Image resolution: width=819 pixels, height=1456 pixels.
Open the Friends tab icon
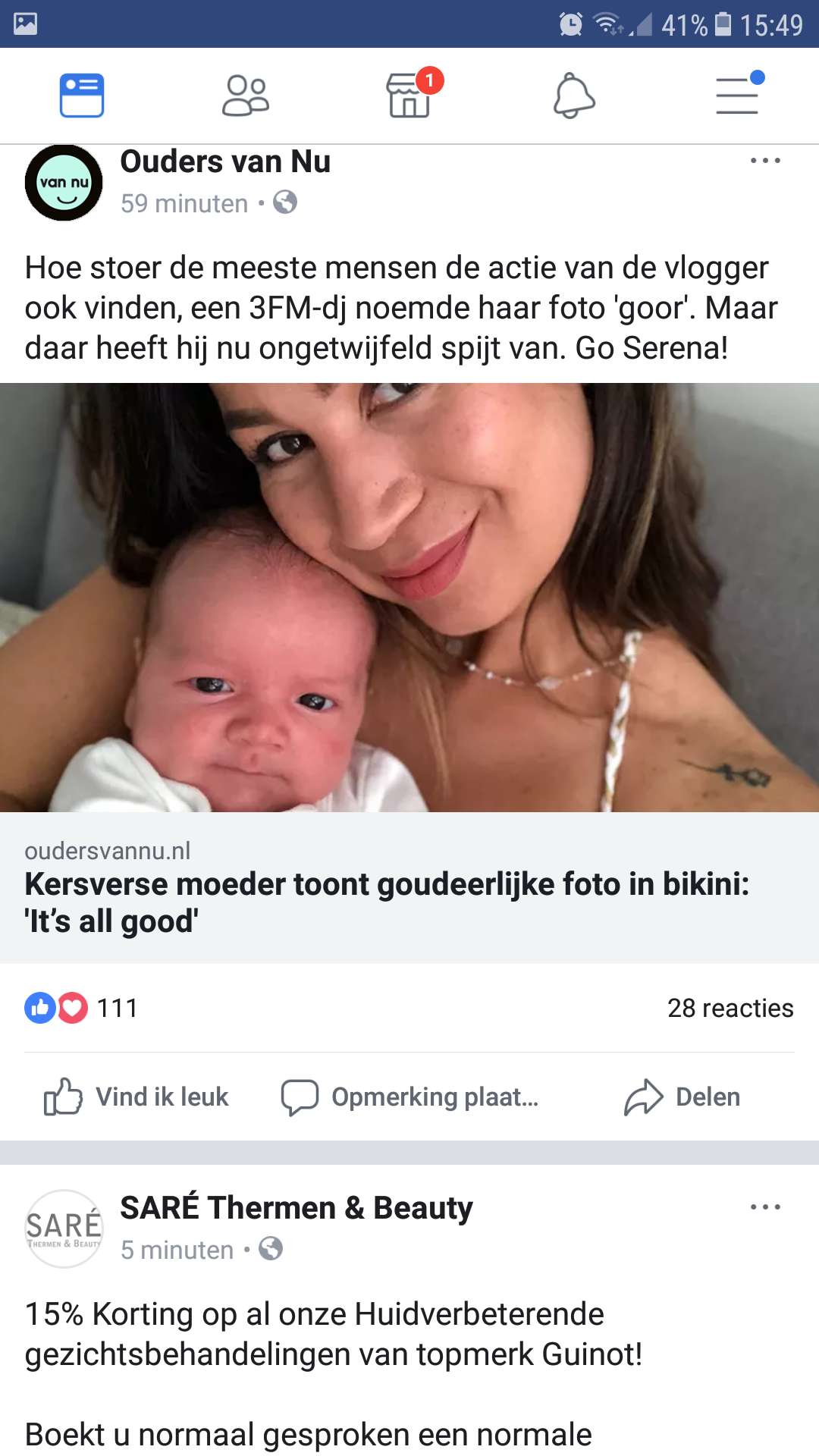click(246, 96)
